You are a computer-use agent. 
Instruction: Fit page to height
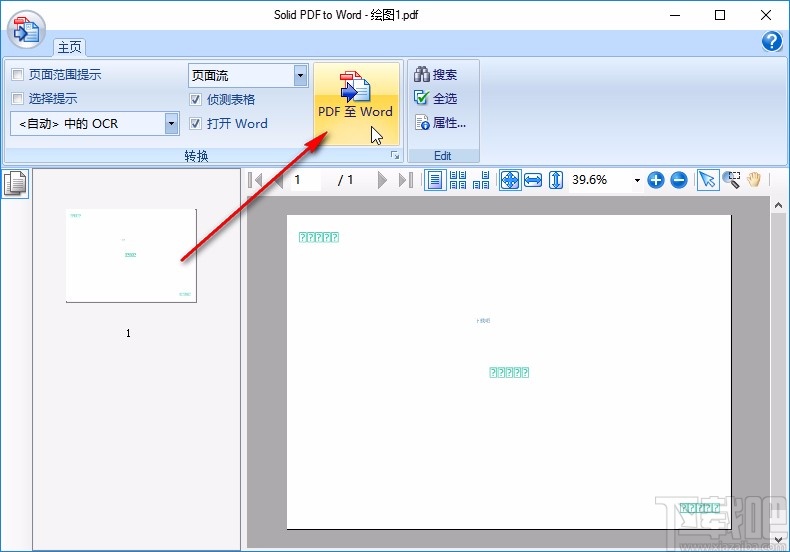coord(556,180)
